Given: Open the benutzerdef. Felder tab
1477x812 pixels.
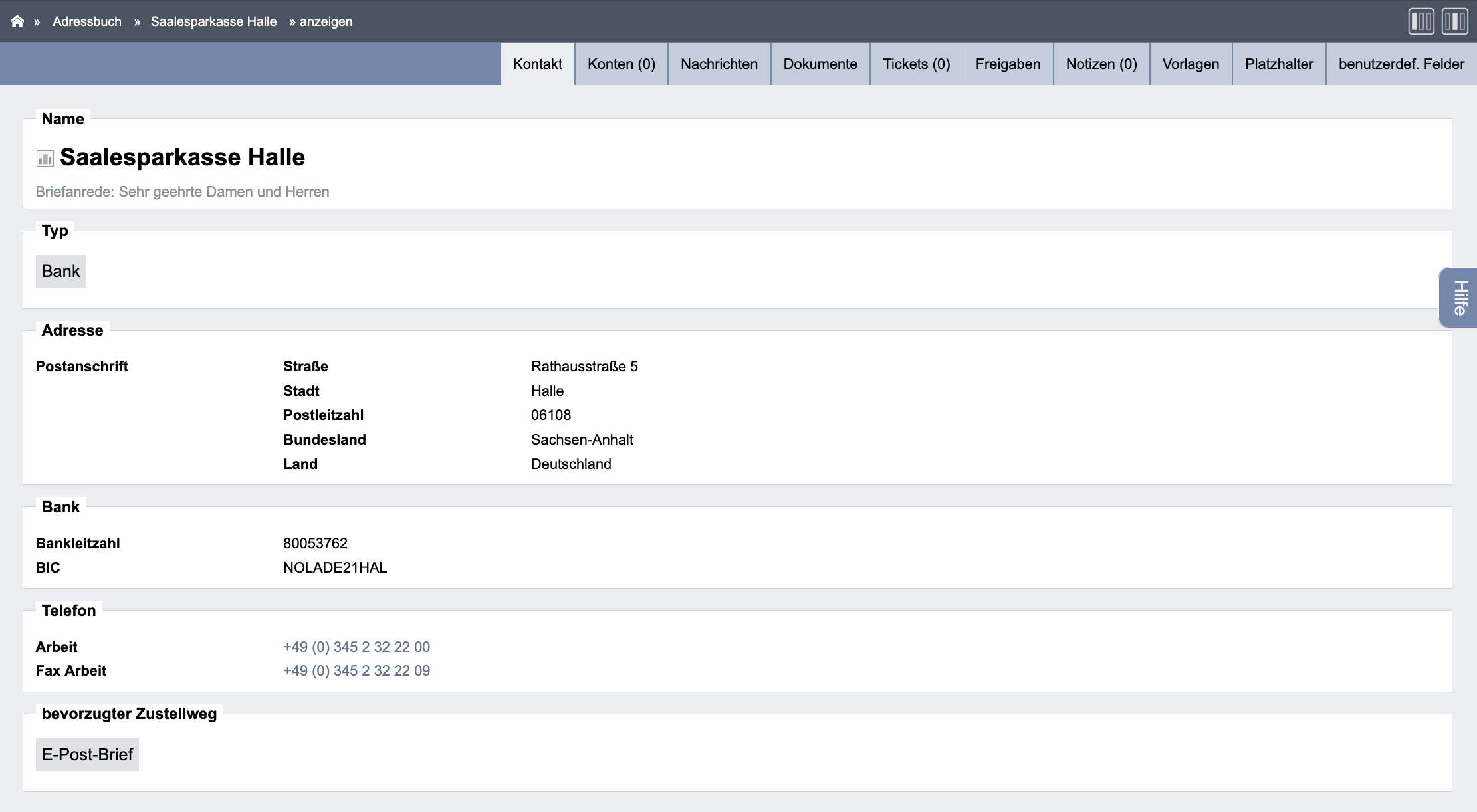Looking at the screenshot, I should click(x=1402, y=64).
